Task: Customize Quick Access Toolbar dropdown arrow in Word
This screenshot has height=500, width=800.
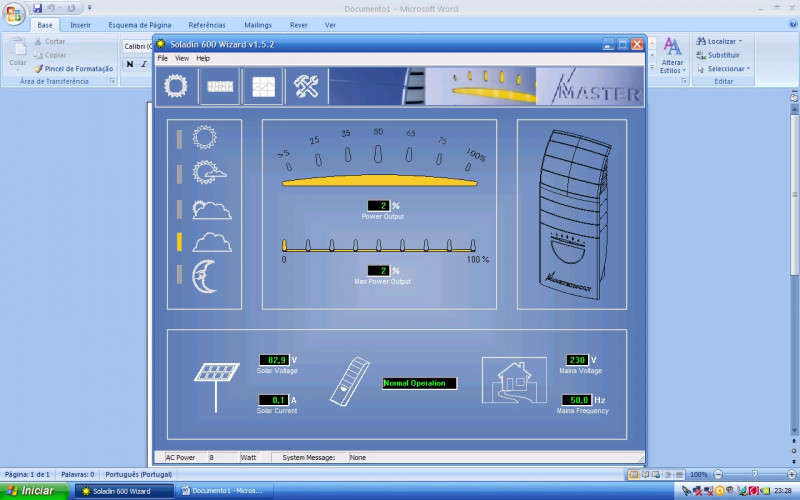Action: 89,8
